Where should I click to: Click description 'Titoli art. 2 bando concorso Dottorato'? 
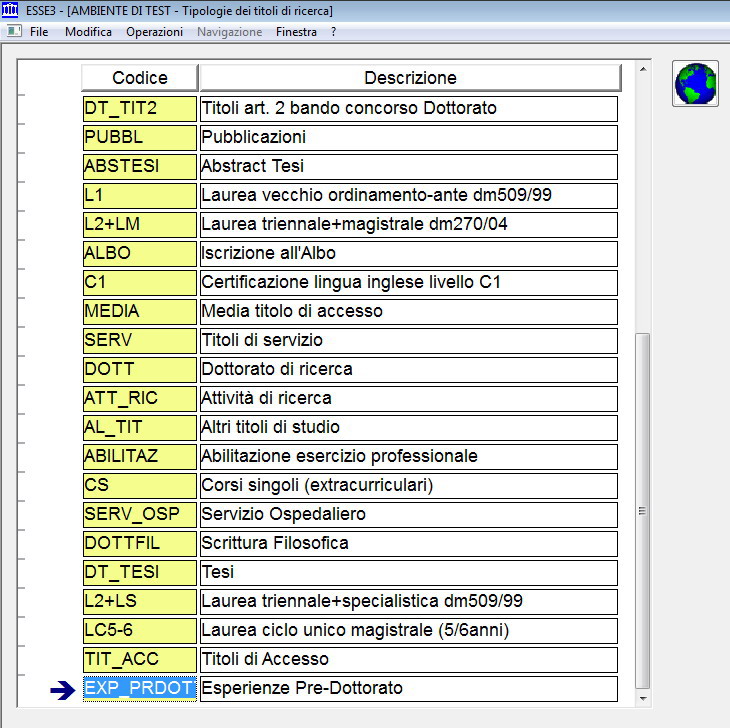(409, 109)
